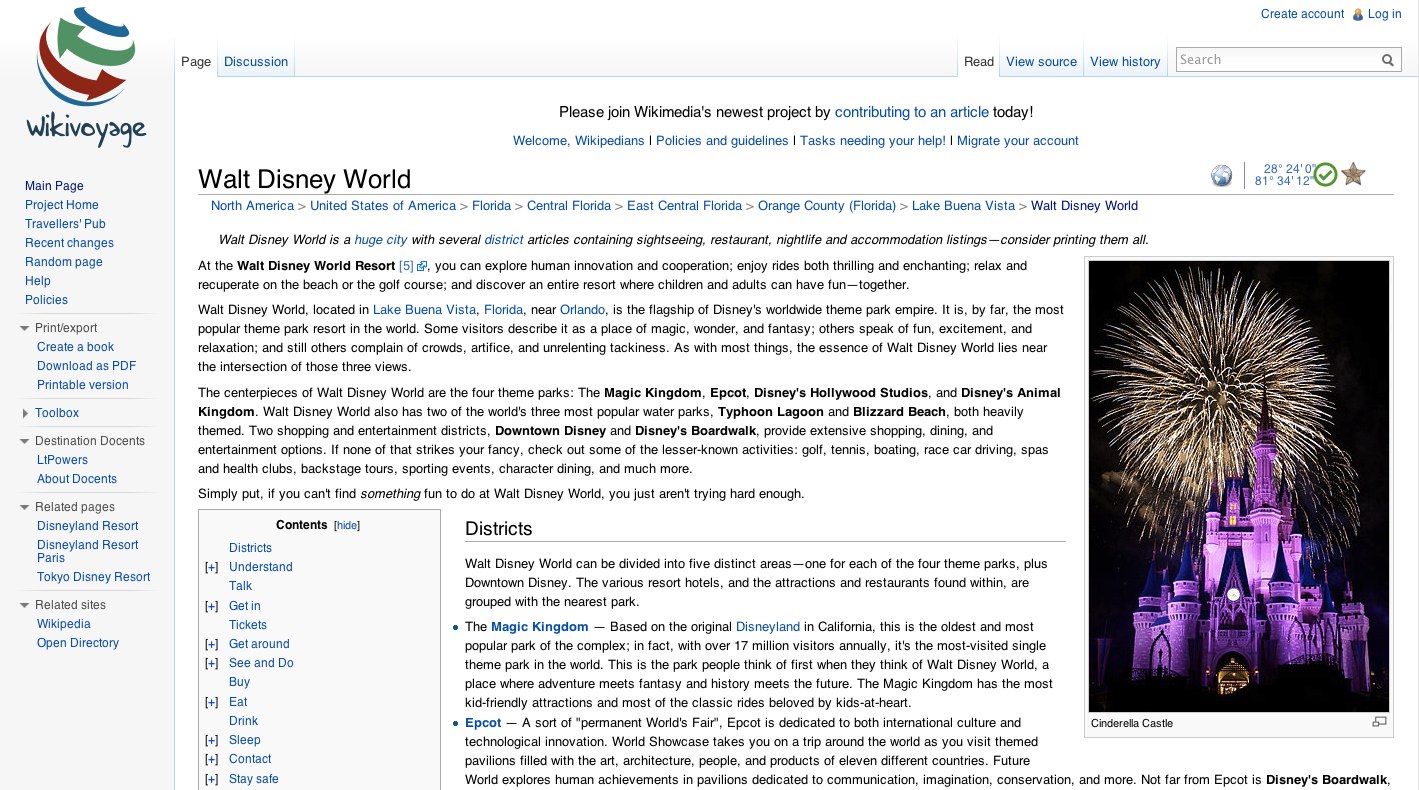Click the user icon beside Log in
The width and height of the screenshot is (1419, 790).
1357,15
